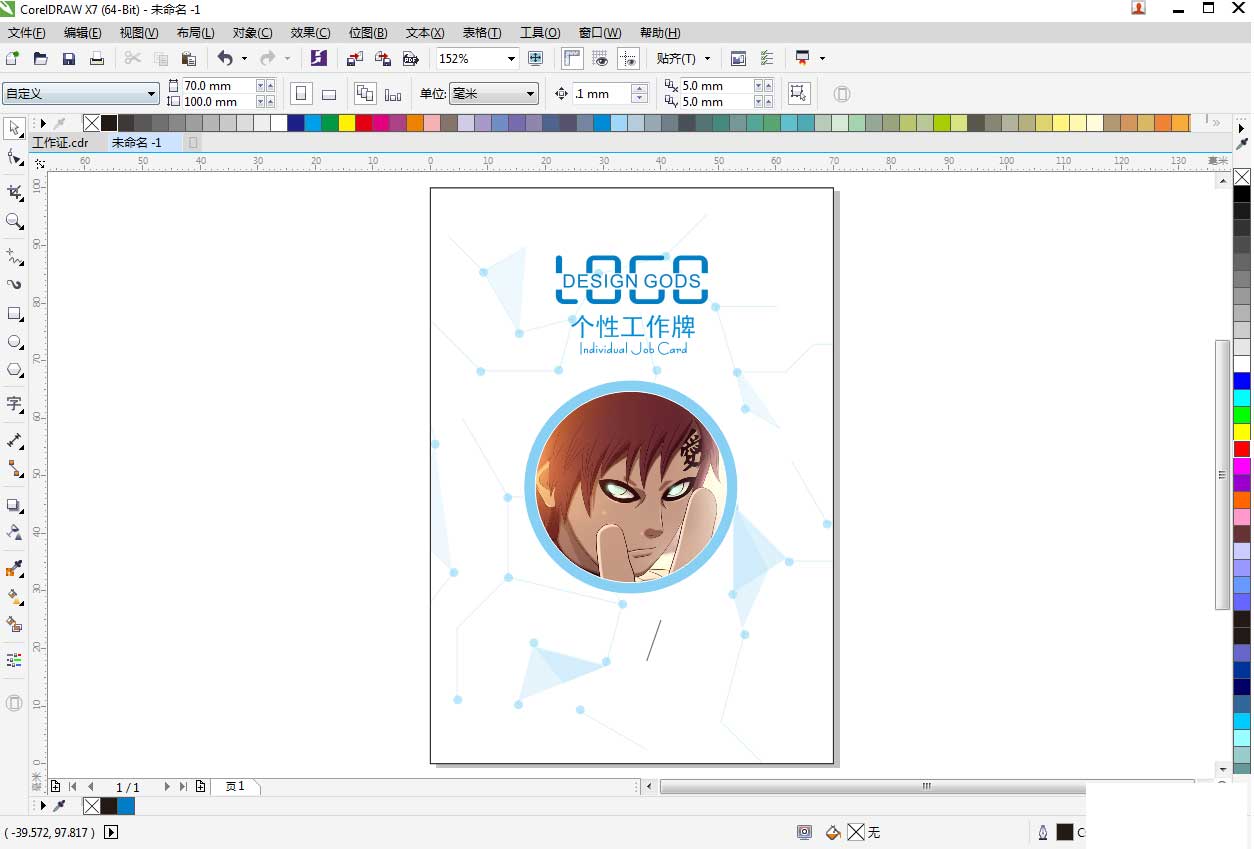Click the Print icon
The height and width of the screenshot is (849, 1254).
tap(97, 58)
